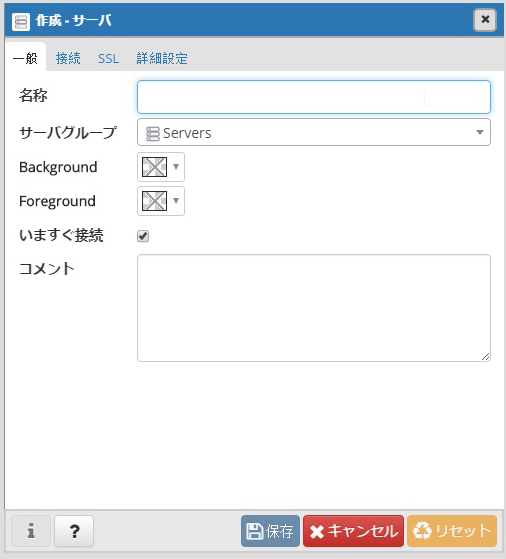Expand the サーバグループ dropdown arrow
506x559 pixels.
click(x=480, y=132)
